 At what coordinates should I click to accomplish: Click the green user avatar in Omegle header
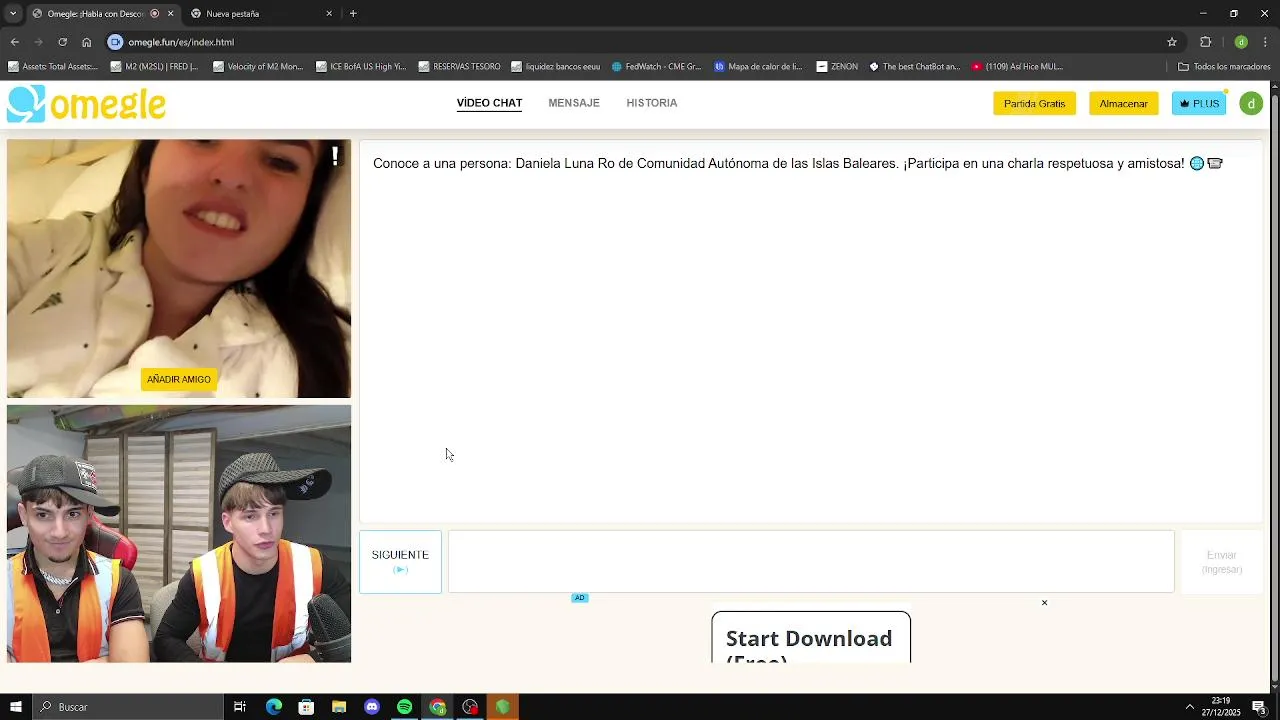pyautogui.click(x=1251, y=103)
